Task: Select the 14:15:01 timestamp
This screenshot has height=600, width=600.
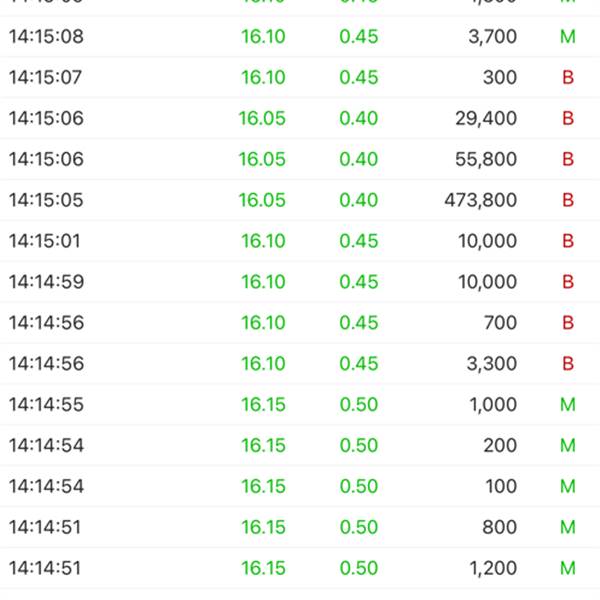Action: click(x=45, y=242)
